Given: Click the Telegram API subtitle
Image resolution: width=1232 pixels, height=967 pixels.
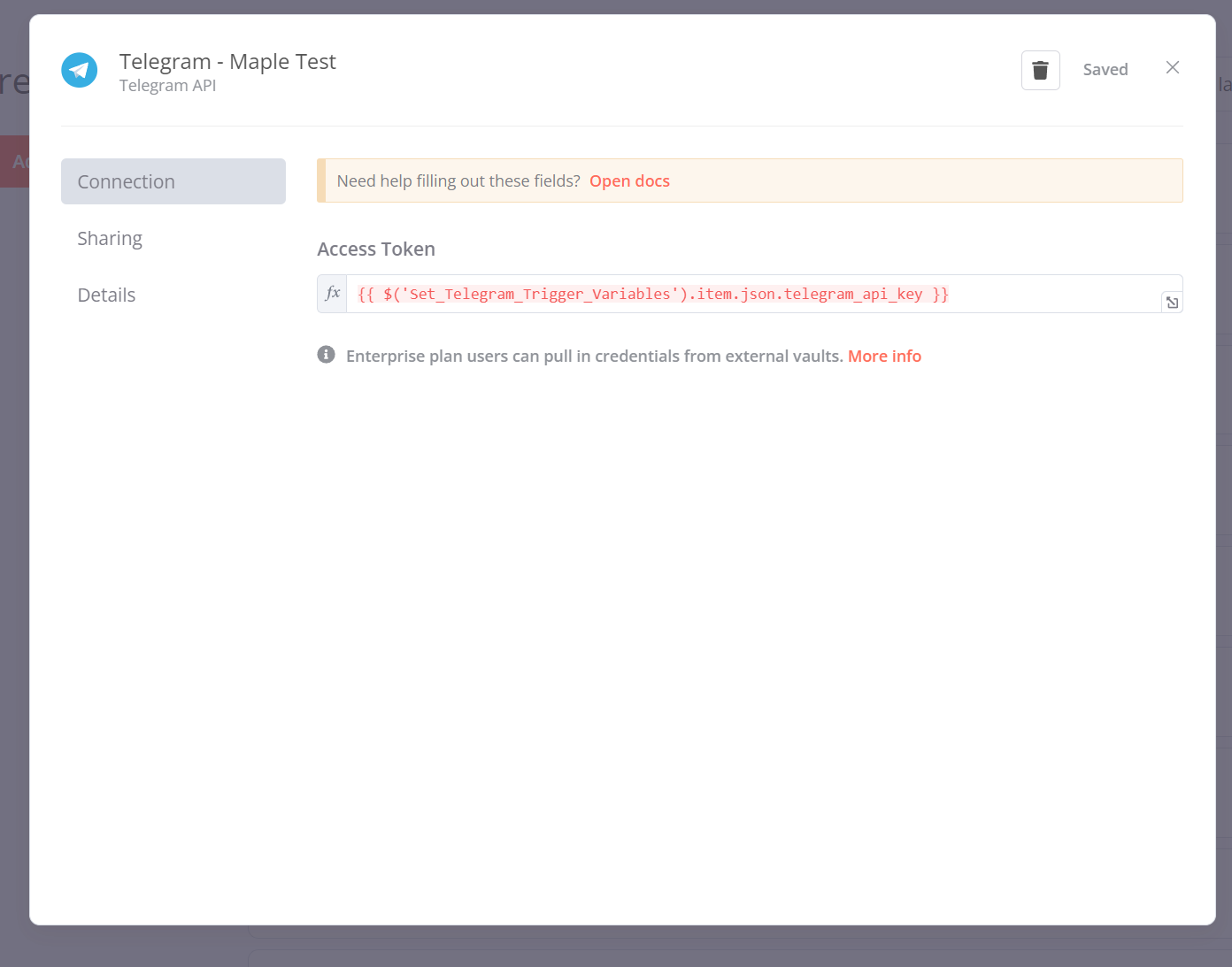Looking at the screenshot, I should (167, 86).
